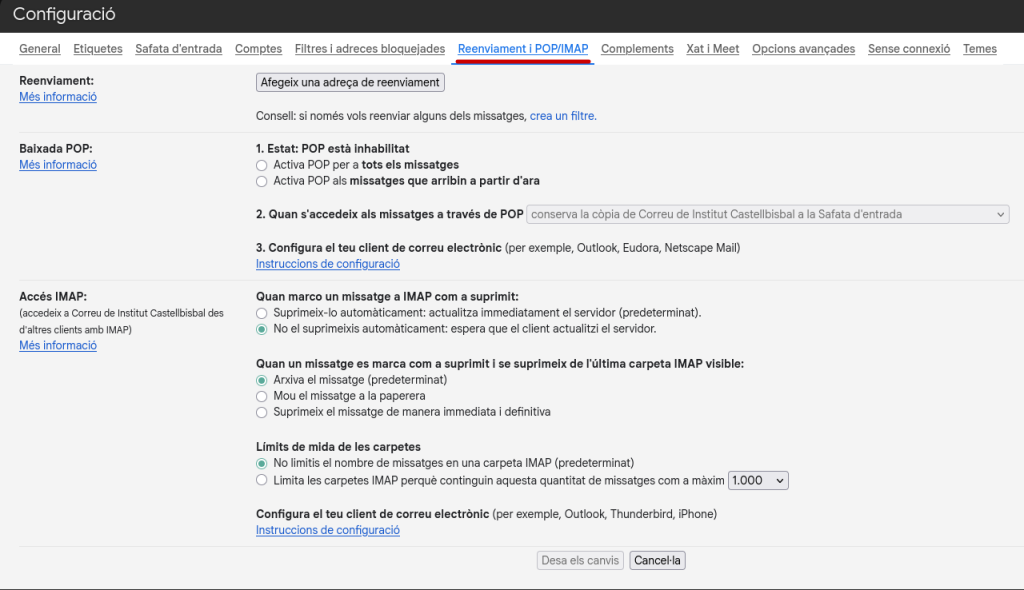Open the 1.000 message limit dropdown

758,481
